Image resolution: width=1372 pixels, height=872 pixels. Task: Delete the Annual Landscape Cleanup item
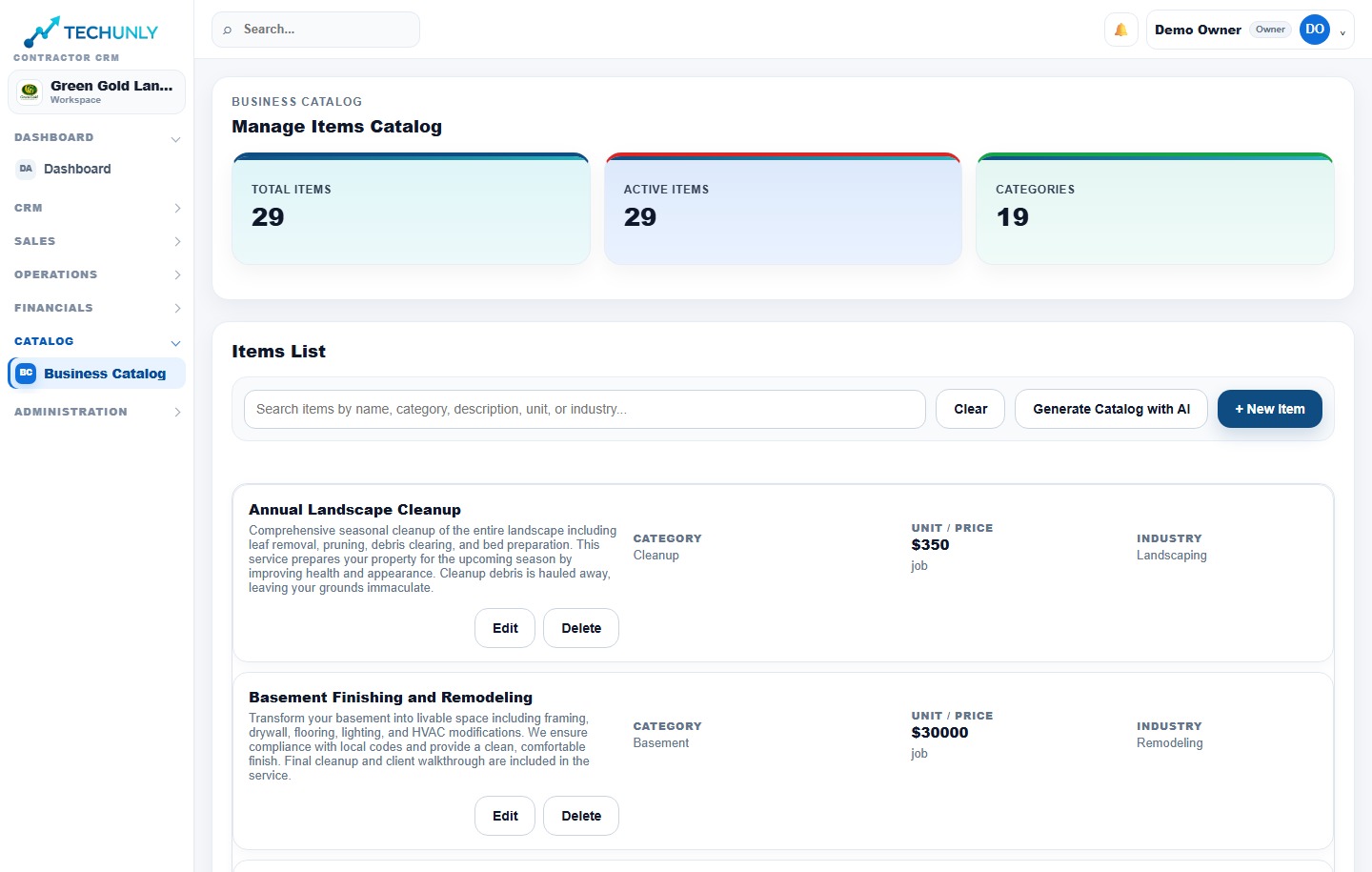point(581,628)
